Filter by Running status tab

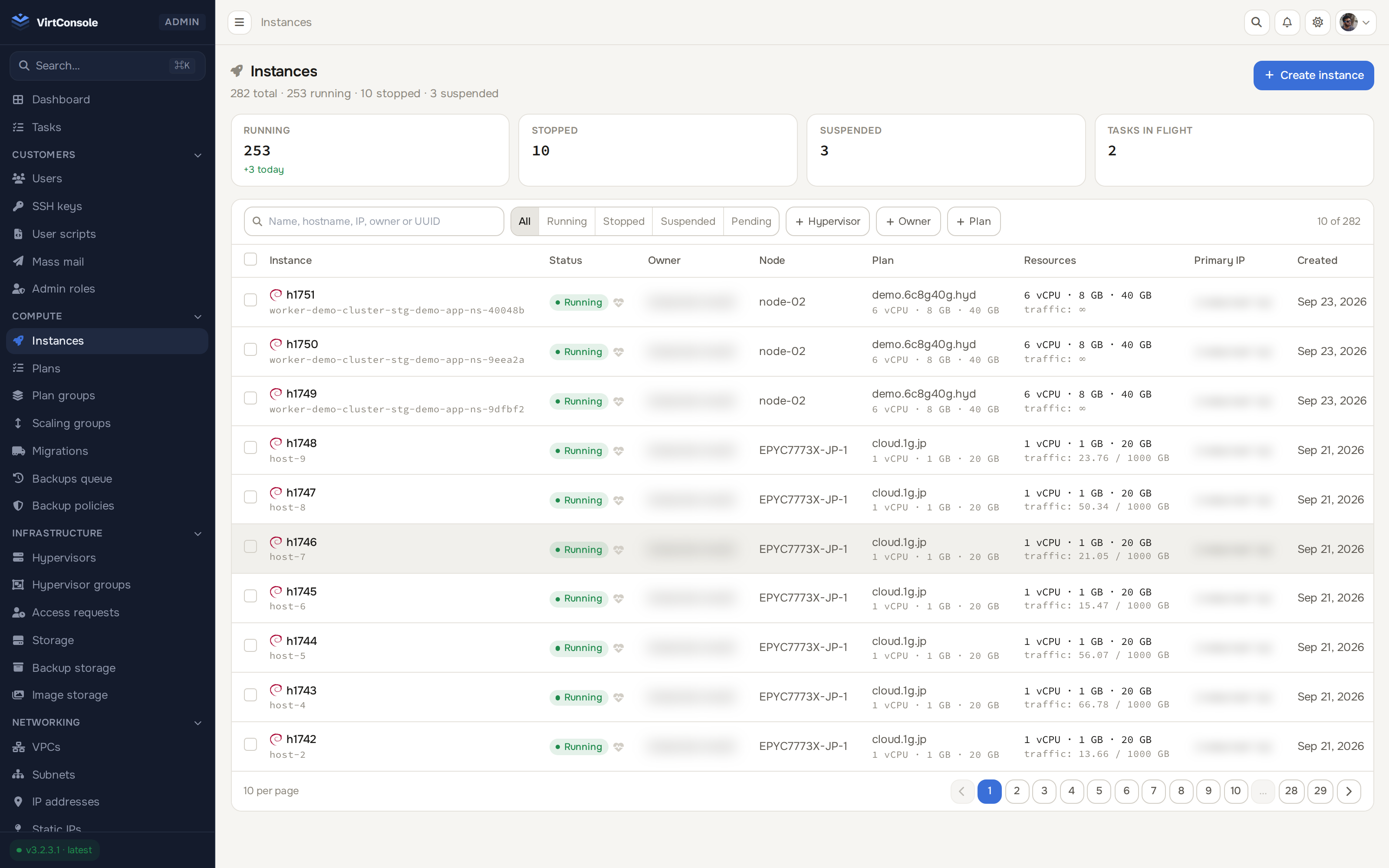[566, 222]
